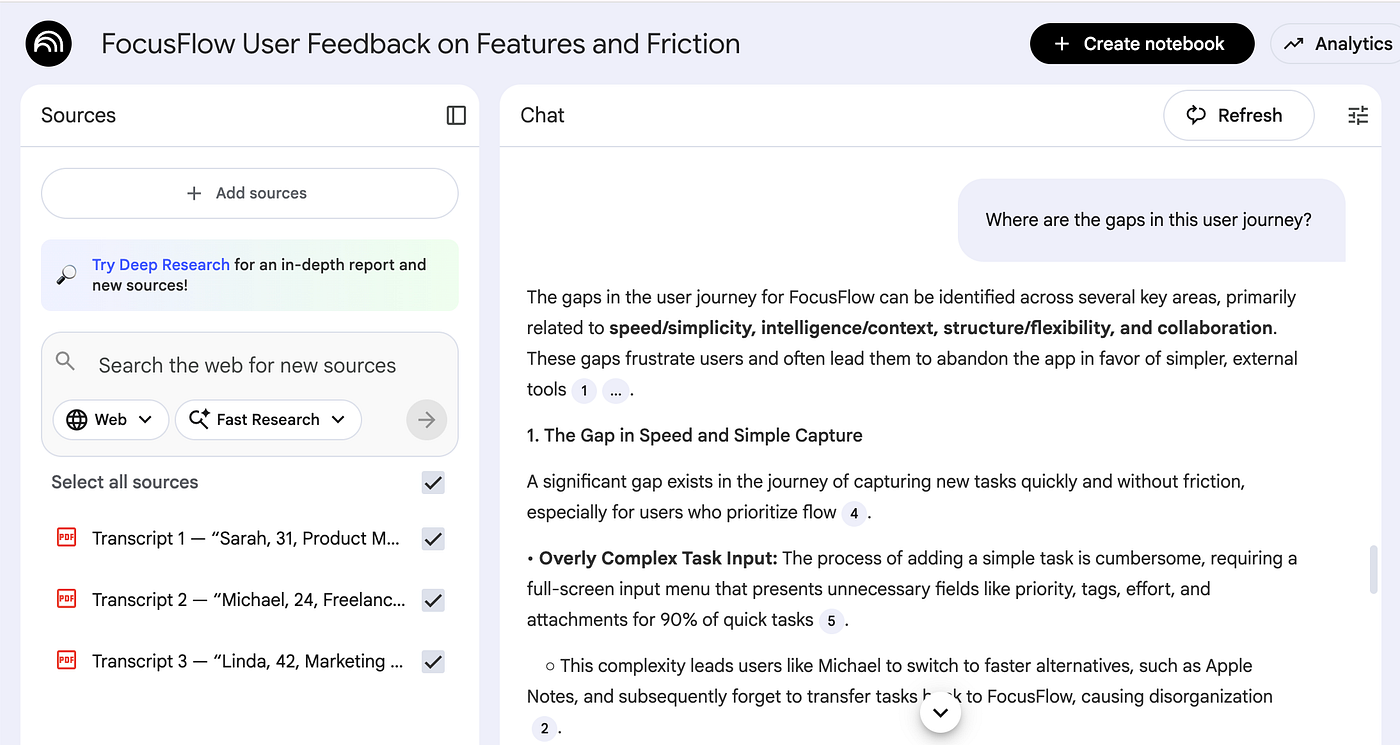Screen dimensions: 1400x745
Task: Click the Search the web input field
Action: [247, 365]
